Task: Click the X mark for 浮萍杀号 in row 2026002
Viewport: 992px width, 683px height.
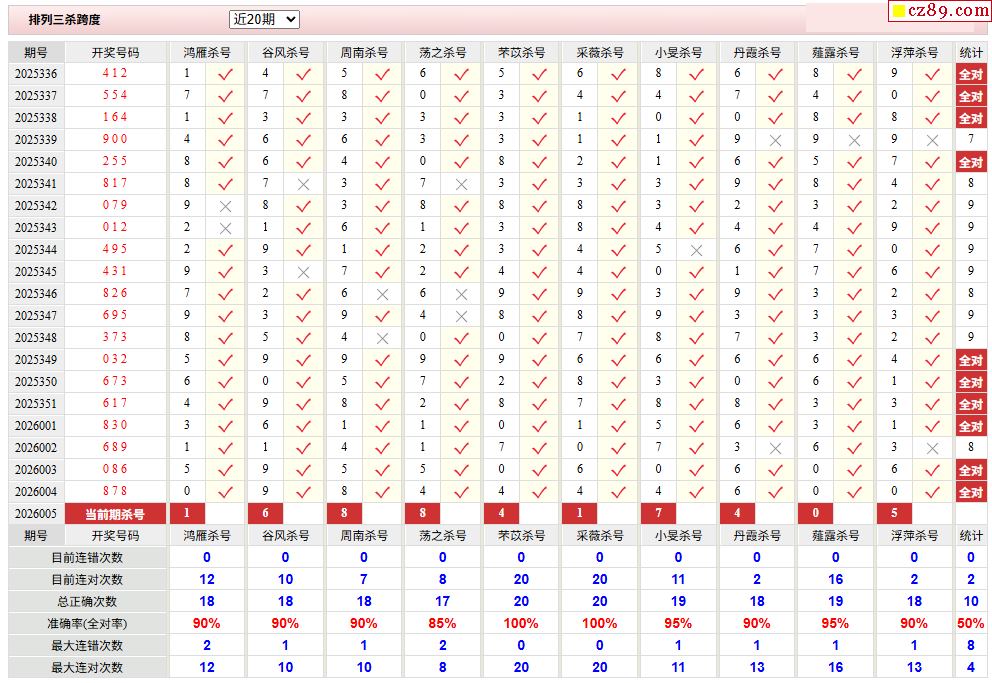Action: 933,448
